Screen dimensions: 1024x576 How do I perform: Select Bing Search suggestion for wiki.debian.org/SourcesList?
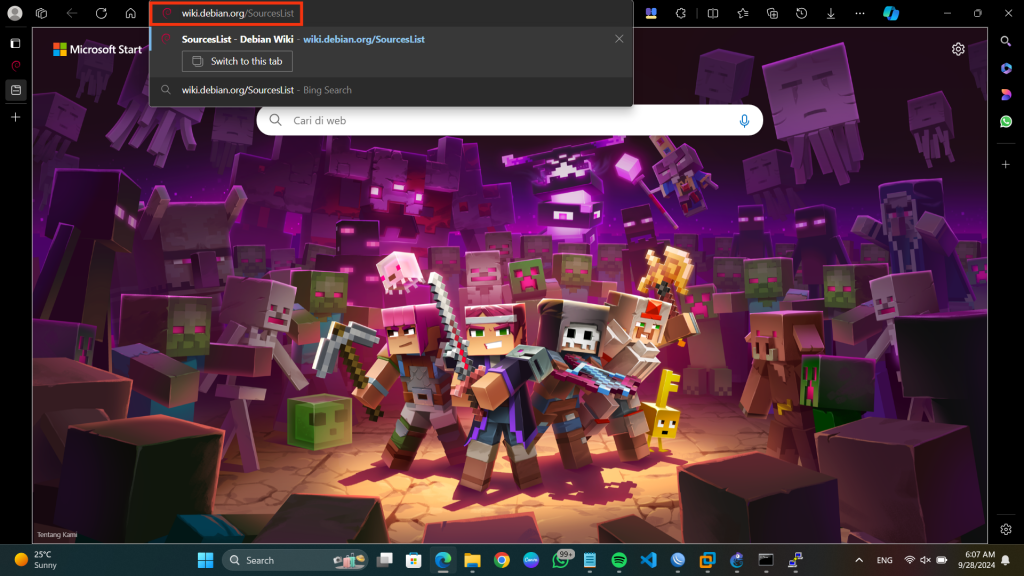click(x=266, y=90)
